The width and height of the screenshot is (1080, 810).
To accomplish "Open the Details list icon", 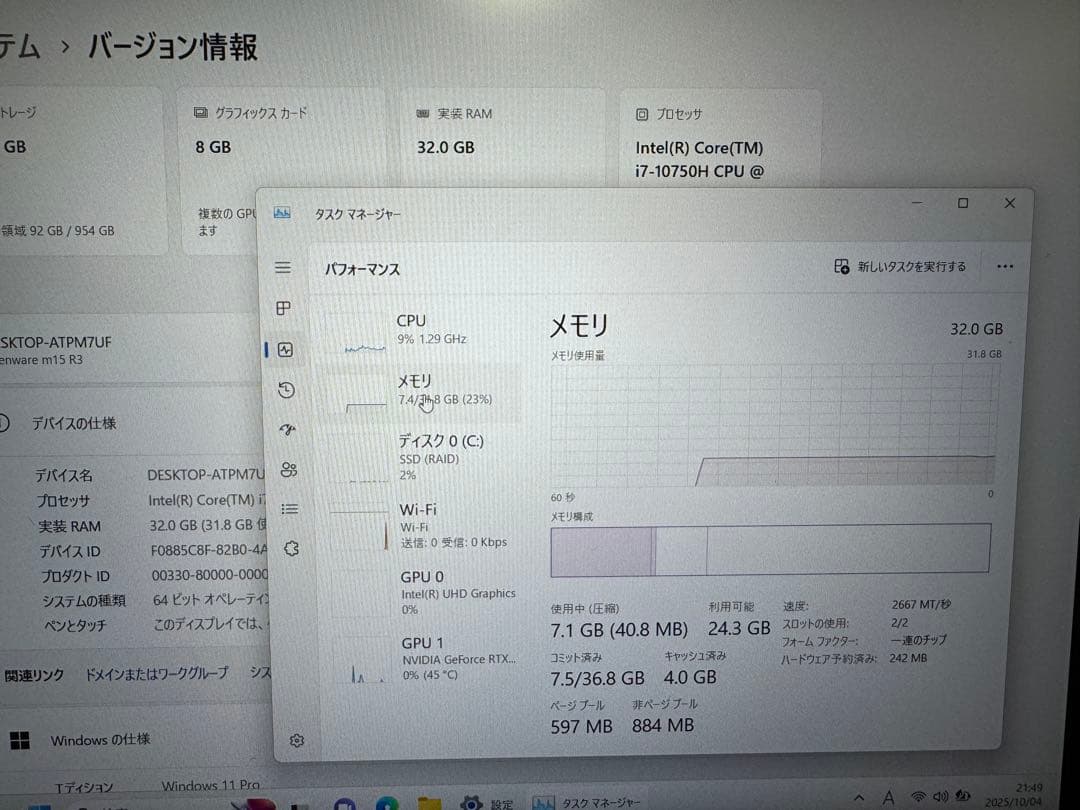I will [289, 509].
